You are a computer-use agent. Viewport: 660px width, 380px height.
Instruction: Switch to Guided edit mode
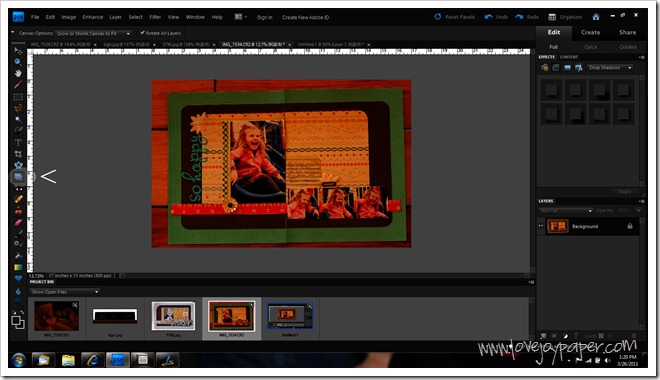628,47
